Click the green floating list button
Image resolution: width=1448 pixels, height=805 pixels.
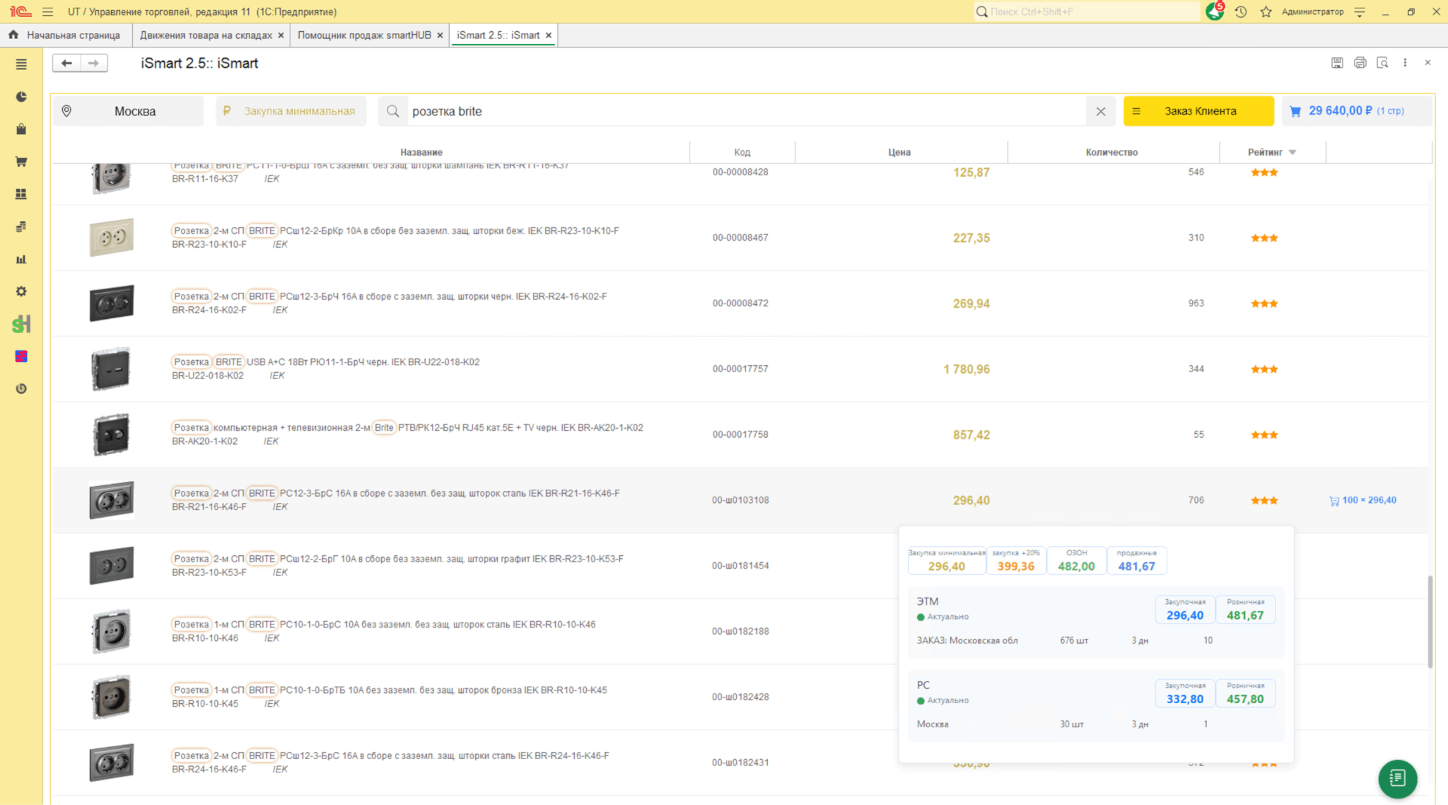pyautogui.click(x=1397, y=778)
